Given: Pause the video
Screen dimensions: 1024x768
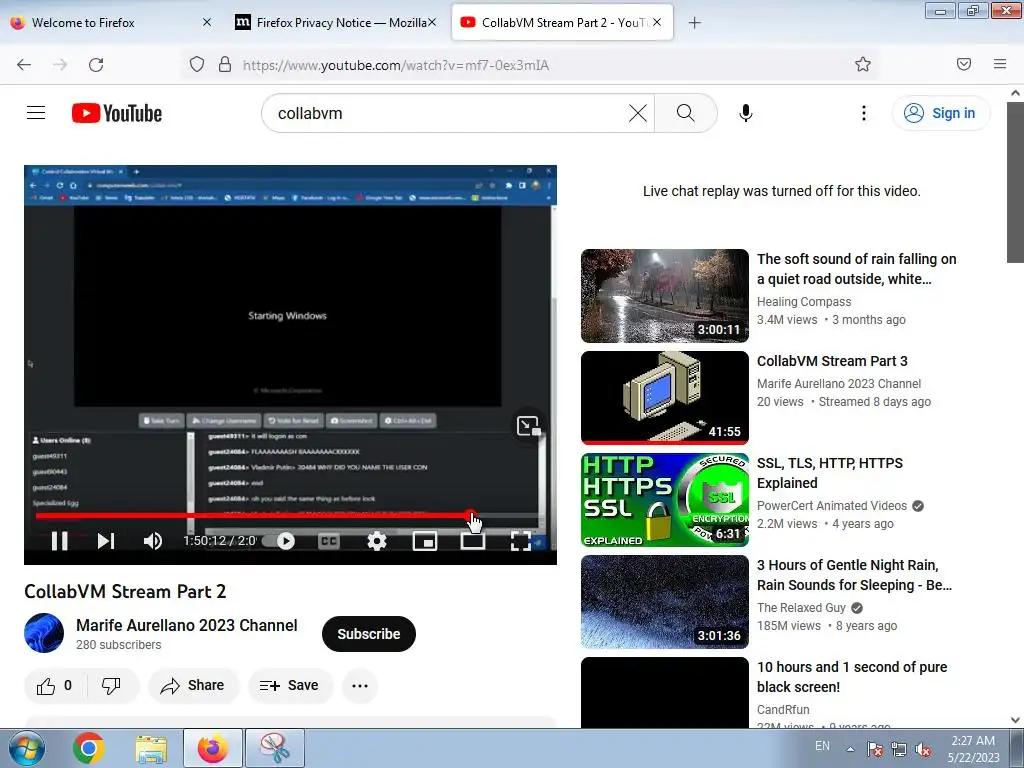Looking at the screenshot, I should click(x=59, y=541).
